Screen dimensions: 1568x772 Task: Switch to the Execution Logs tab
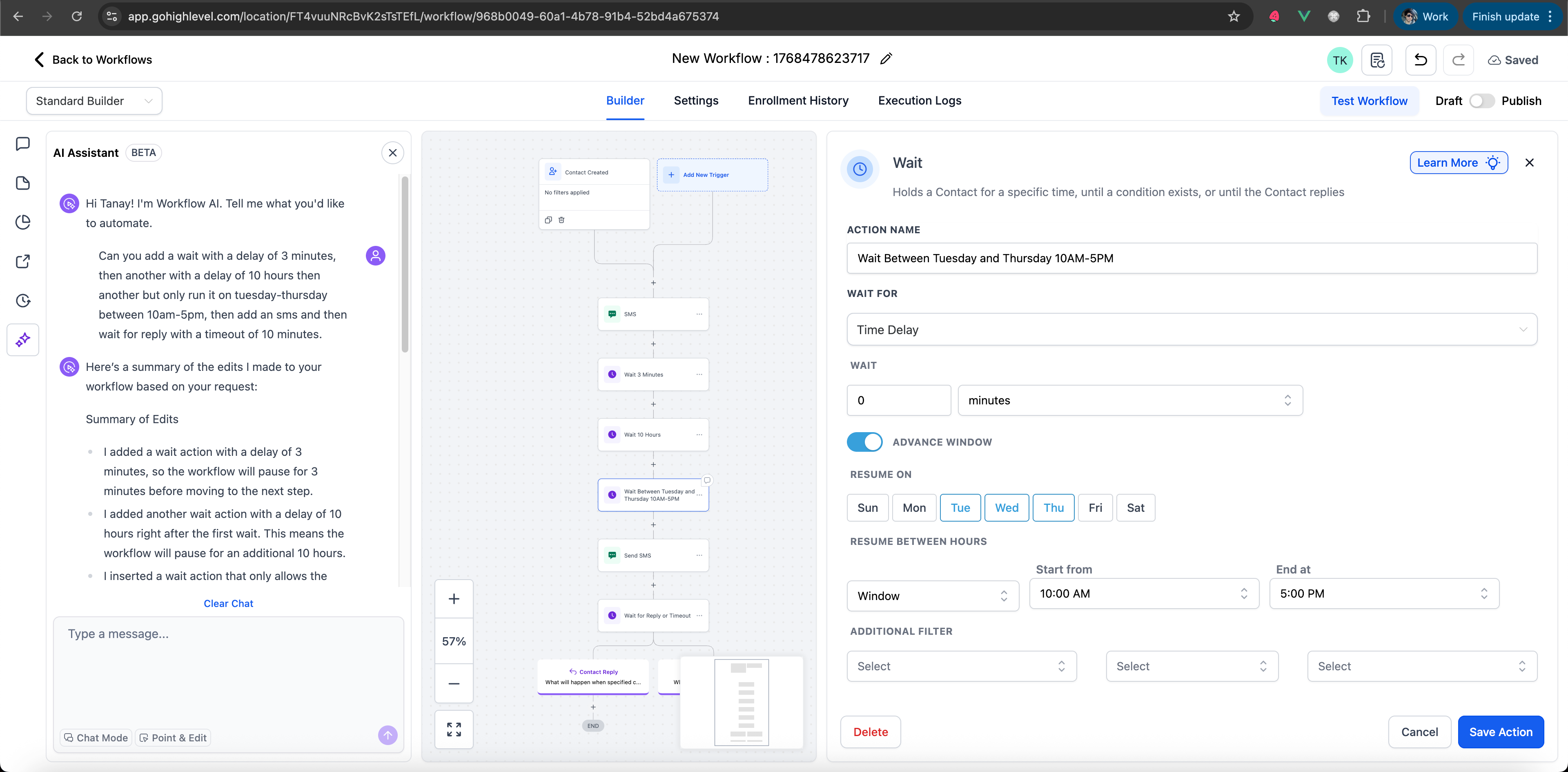click(919, 100)
